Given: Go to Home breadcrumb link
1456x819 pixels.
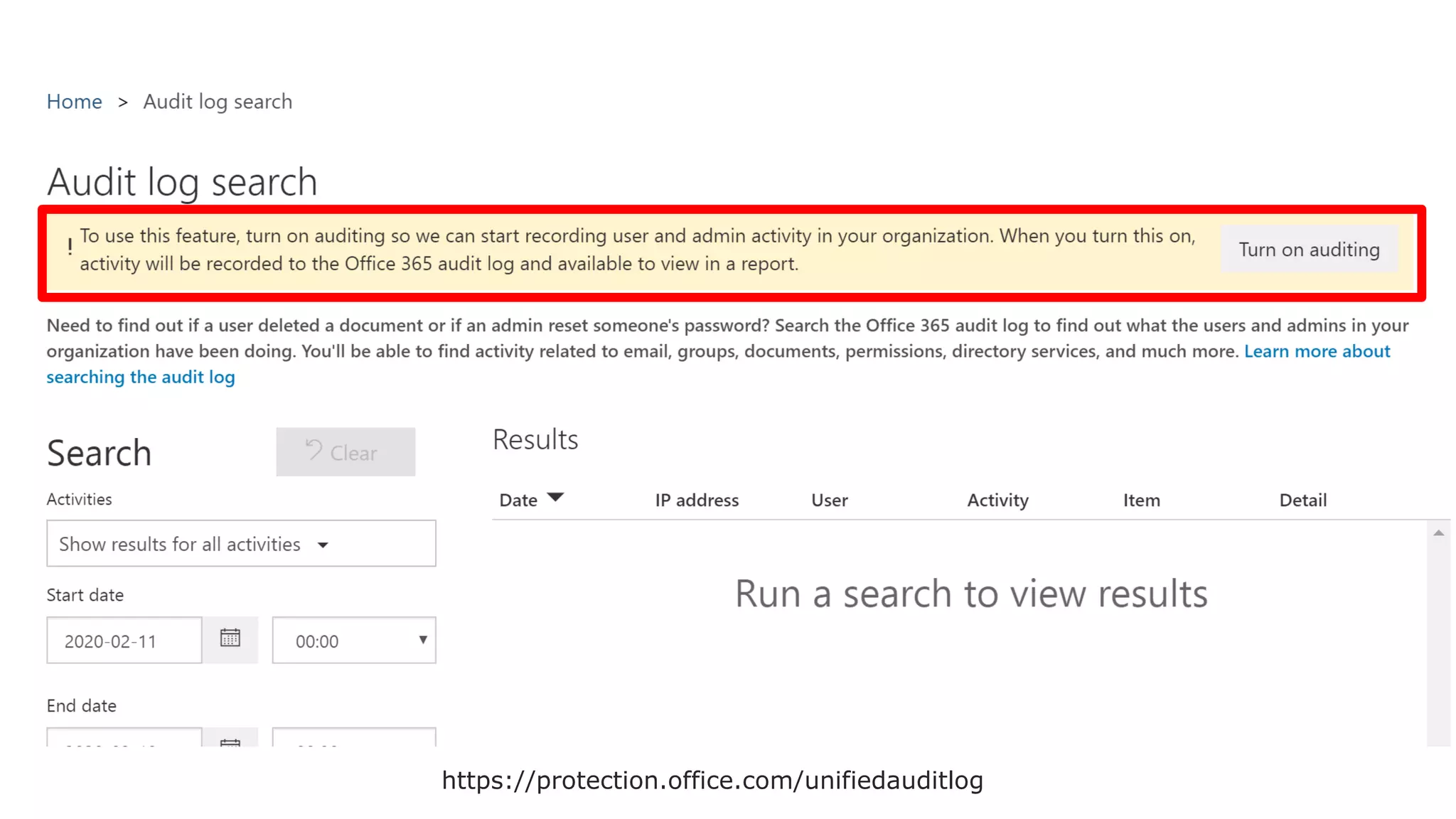Looking at the screenshot, I should coord(74,102).
